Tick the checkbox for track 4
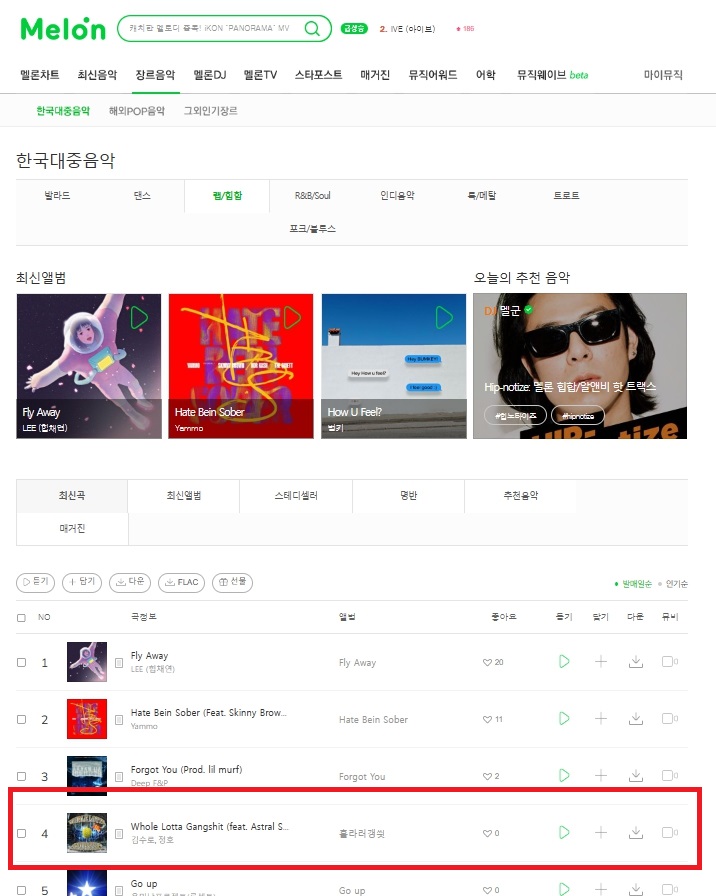 [22, 833]
